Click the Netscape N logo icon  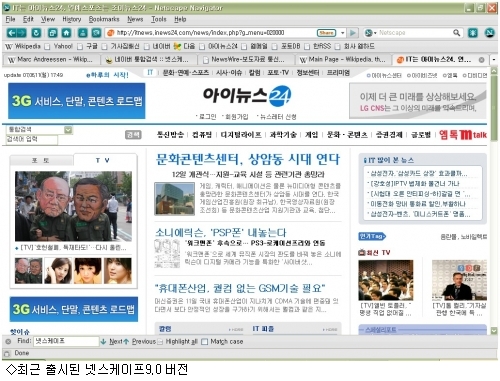coord(489,33)
